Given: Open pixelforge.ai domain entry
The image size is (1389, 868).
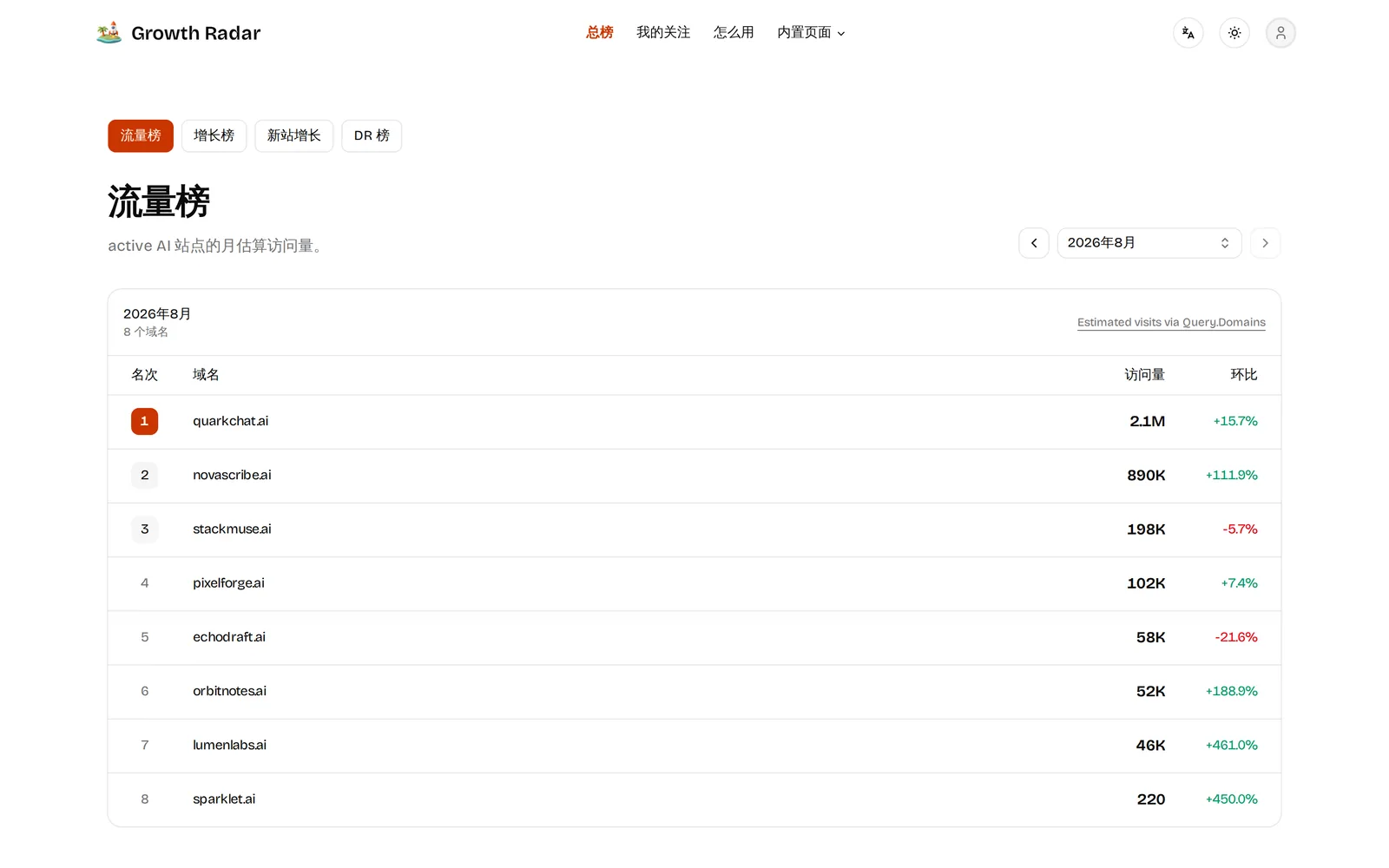Looking at the screenshot, I should pyautogui.click(x=228, y=583).
